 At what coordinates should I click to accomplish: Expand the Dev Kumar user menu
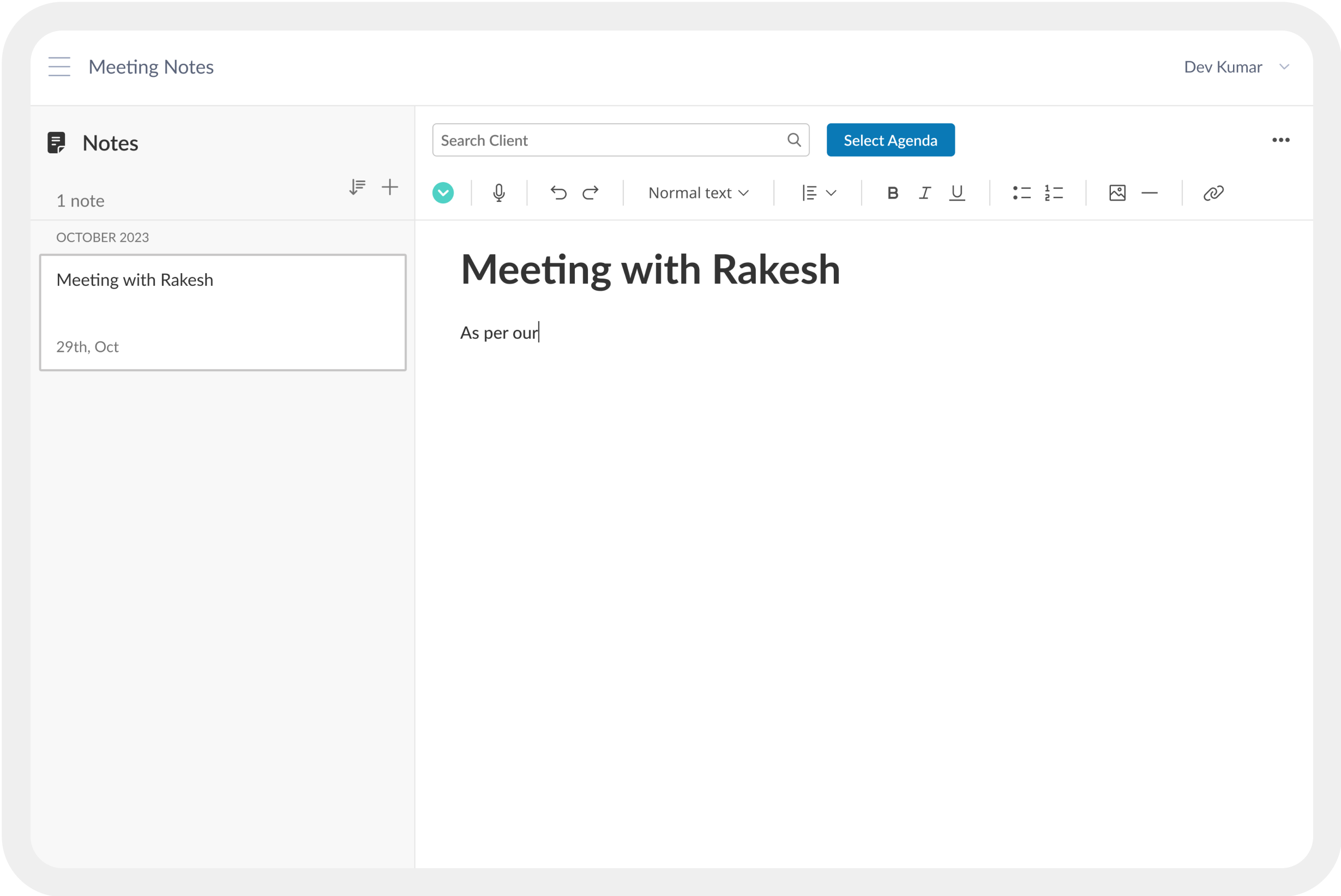[1236, 67]
